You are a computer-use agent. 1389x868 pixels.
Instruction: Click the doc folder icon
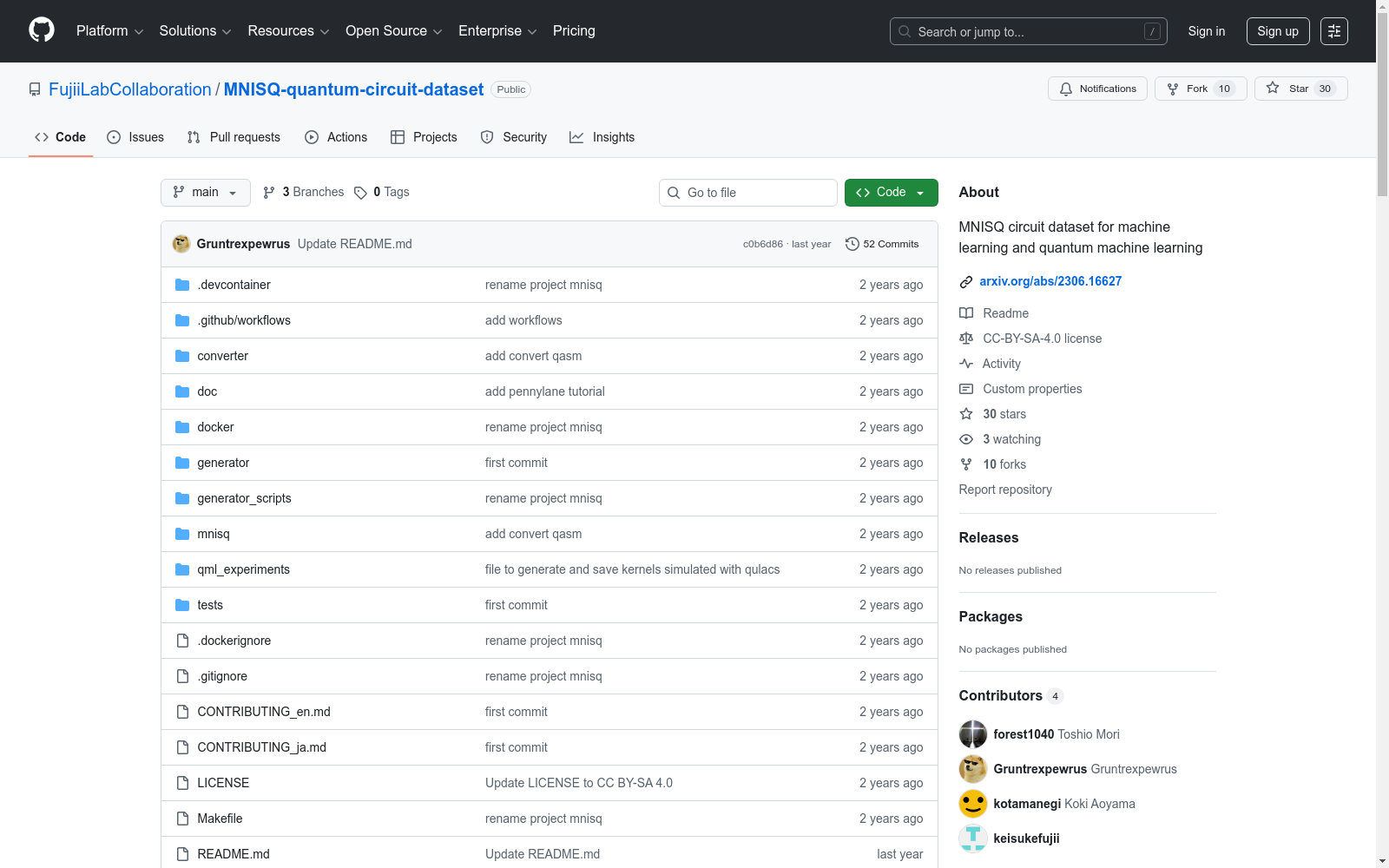pyautogui.click(x=182, y=391)
